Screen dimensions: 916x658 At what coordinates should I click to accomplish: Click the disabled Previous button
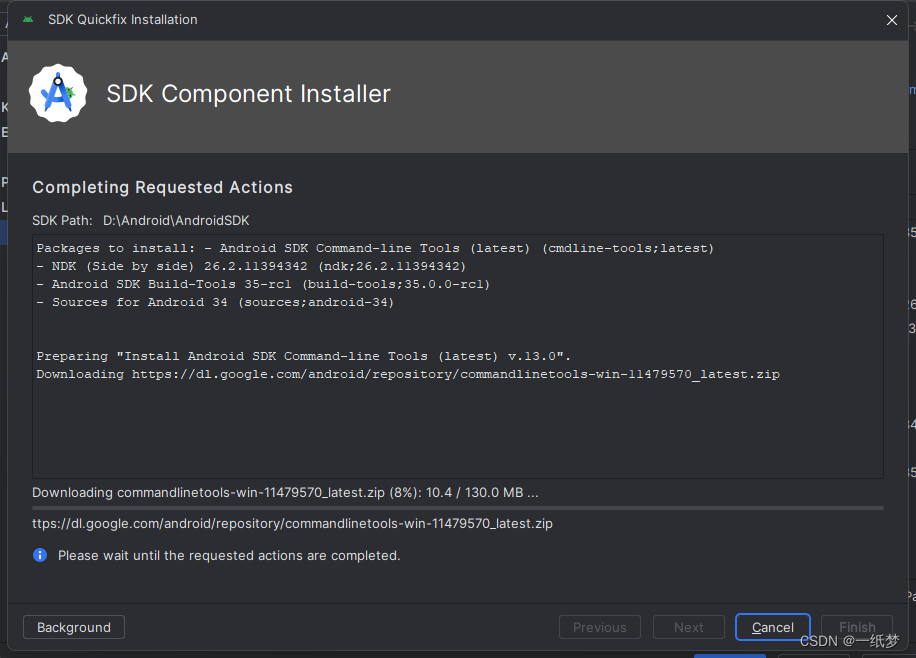599,627
